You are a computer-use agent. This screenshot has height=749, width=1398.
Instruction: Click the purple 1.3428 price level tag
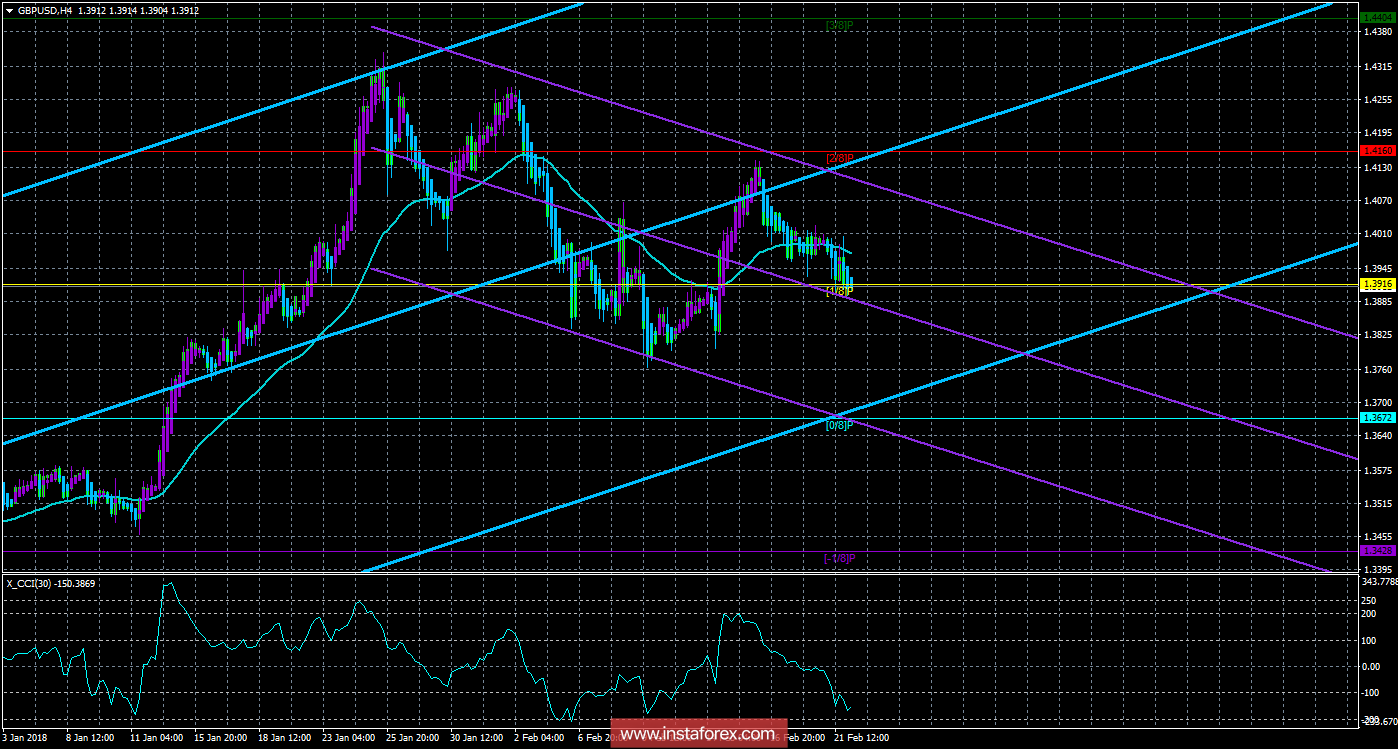click(1378, 551)
